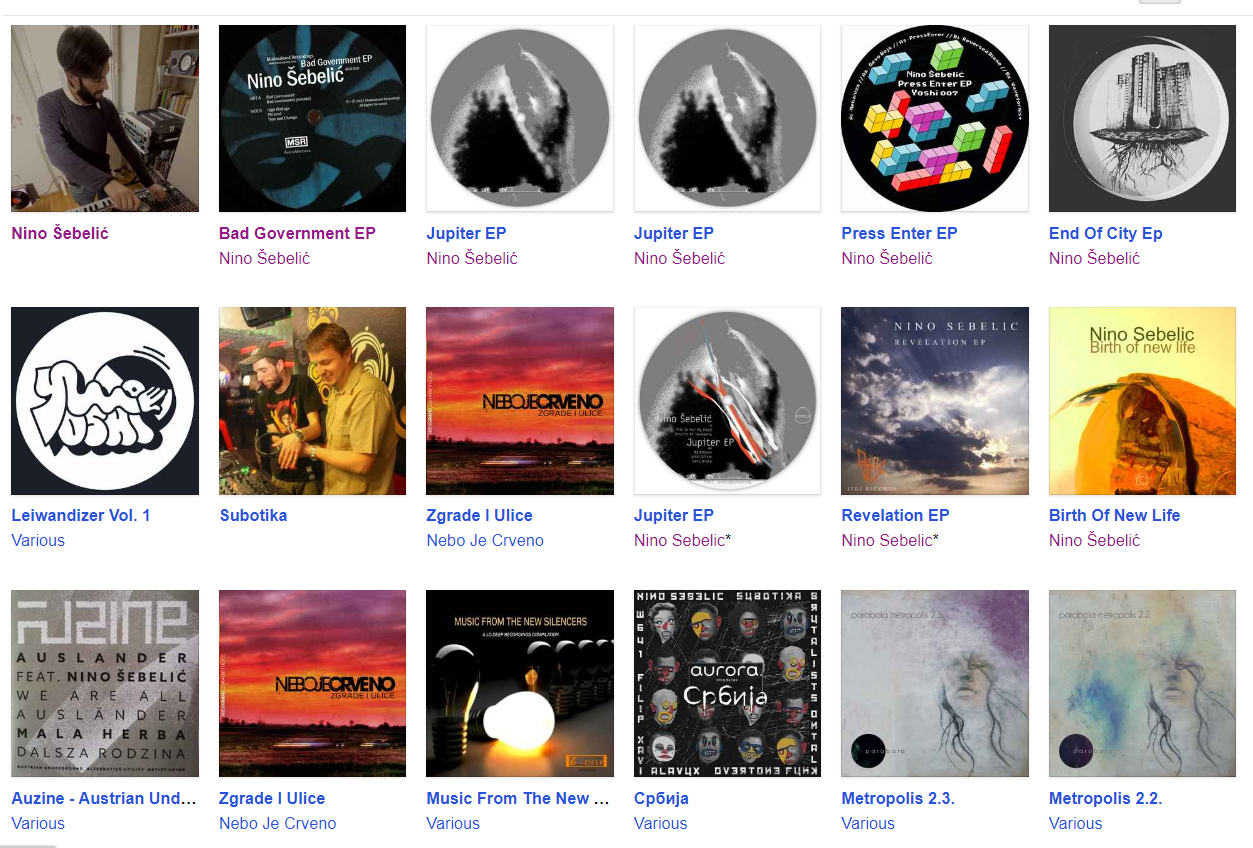Open Nino Šebelić link under Birth Of New Life
The height and width of the screenshot is (848, 1253).
point(1094,540)
